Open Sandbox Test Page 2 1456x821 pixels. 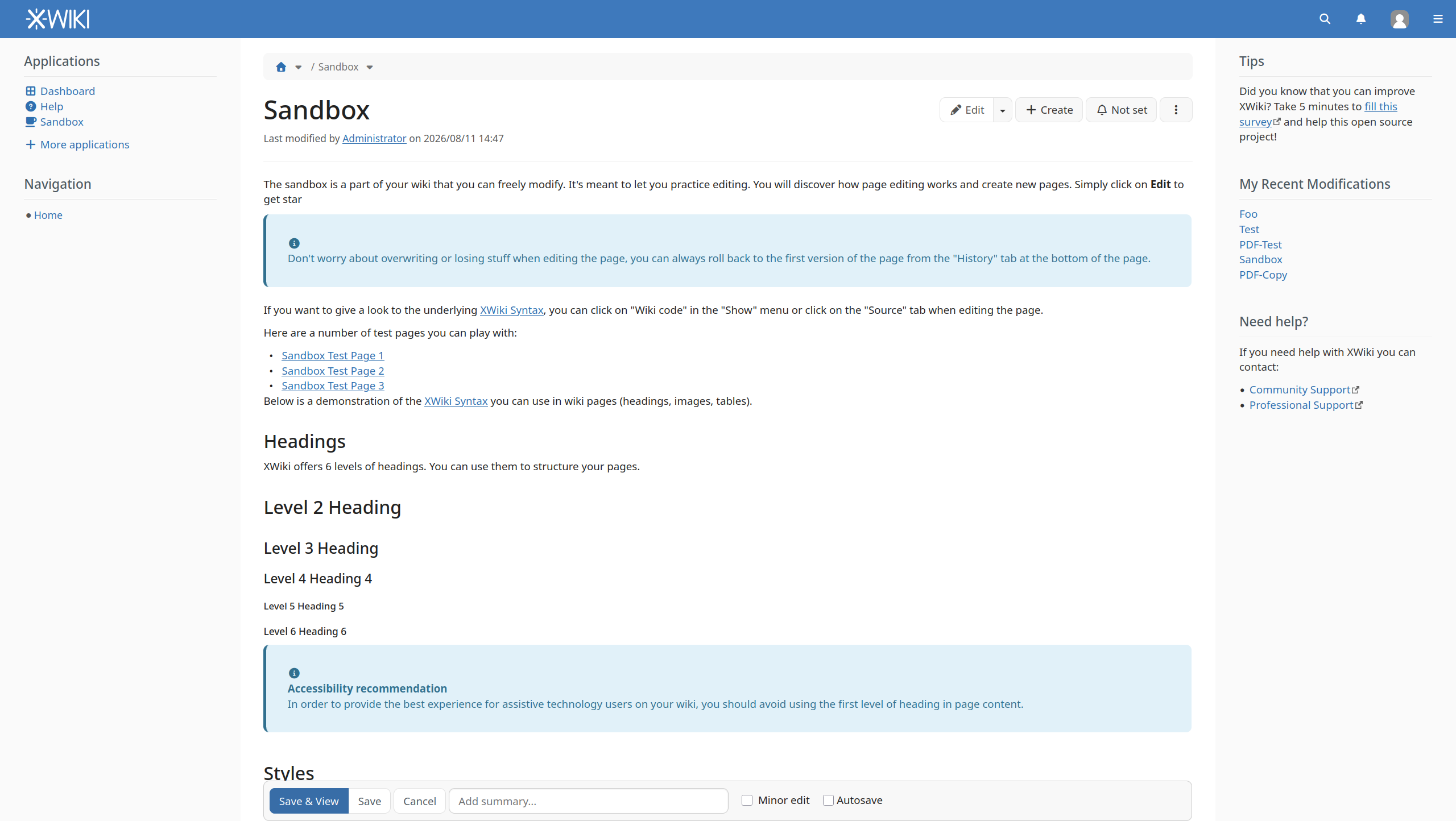point(333,371)
